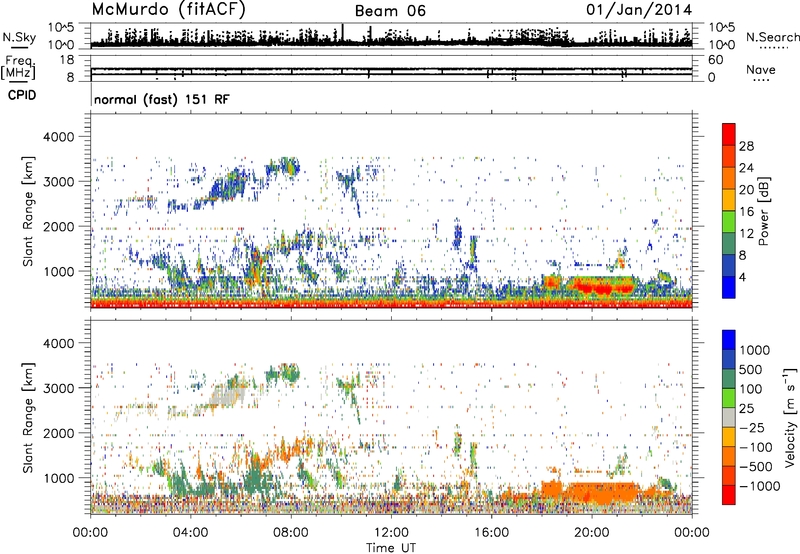Image resolution: width=800 pixels, height=554 pixels.
Task: Click the 16:00 time axis label
Action: (x=491, y=533)
